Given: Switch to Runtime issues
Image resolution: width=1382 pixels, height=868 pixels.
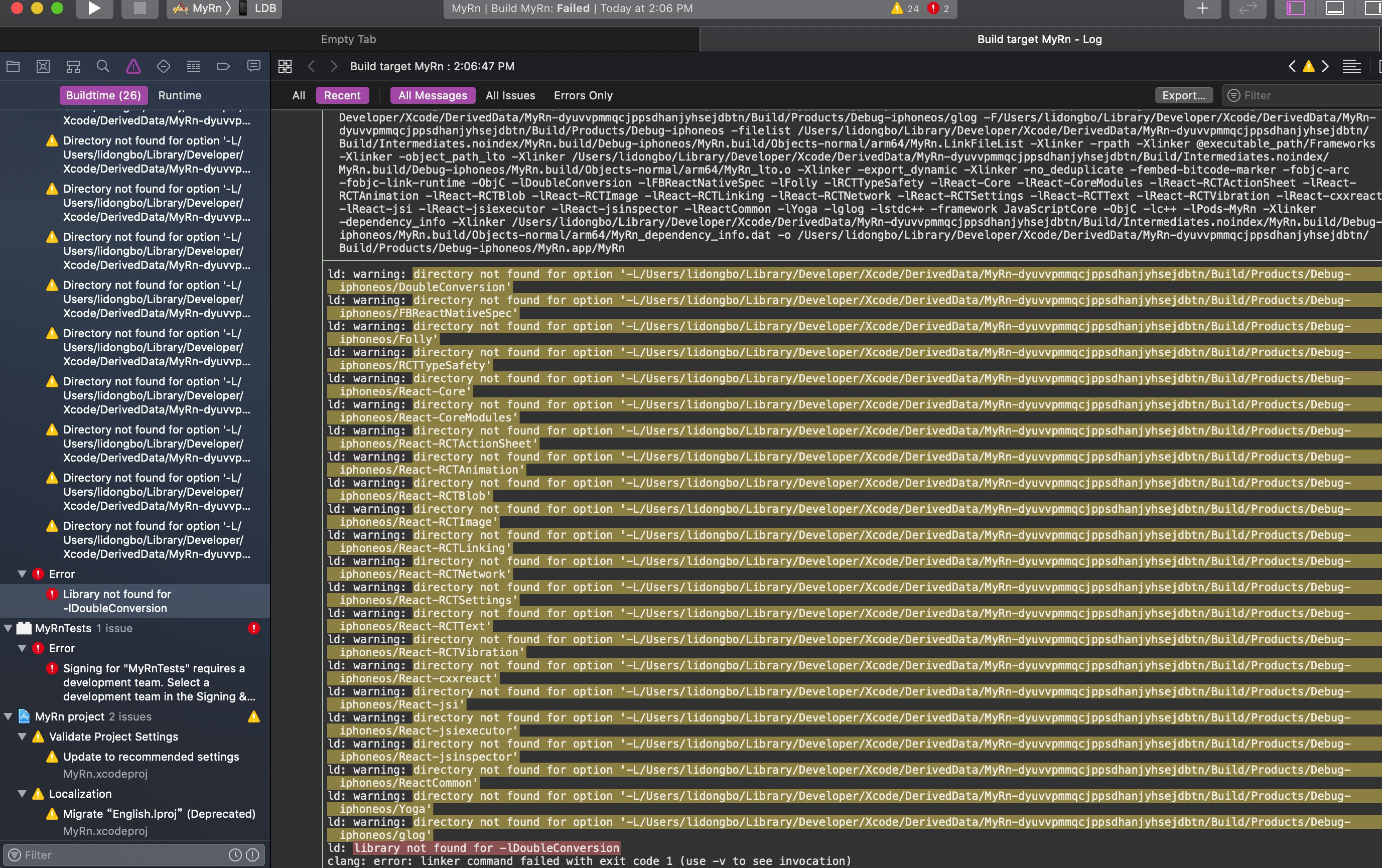Looking at the screenshot, I should click(x=180, y=95).
